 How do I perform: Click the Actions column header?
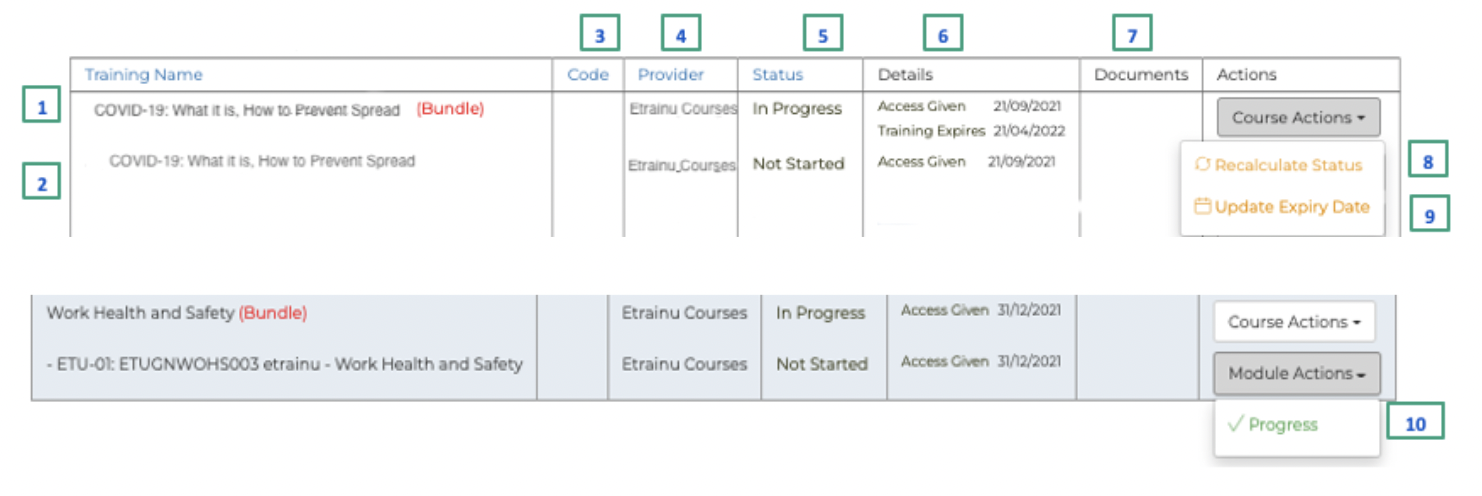tap(1246, 75)
